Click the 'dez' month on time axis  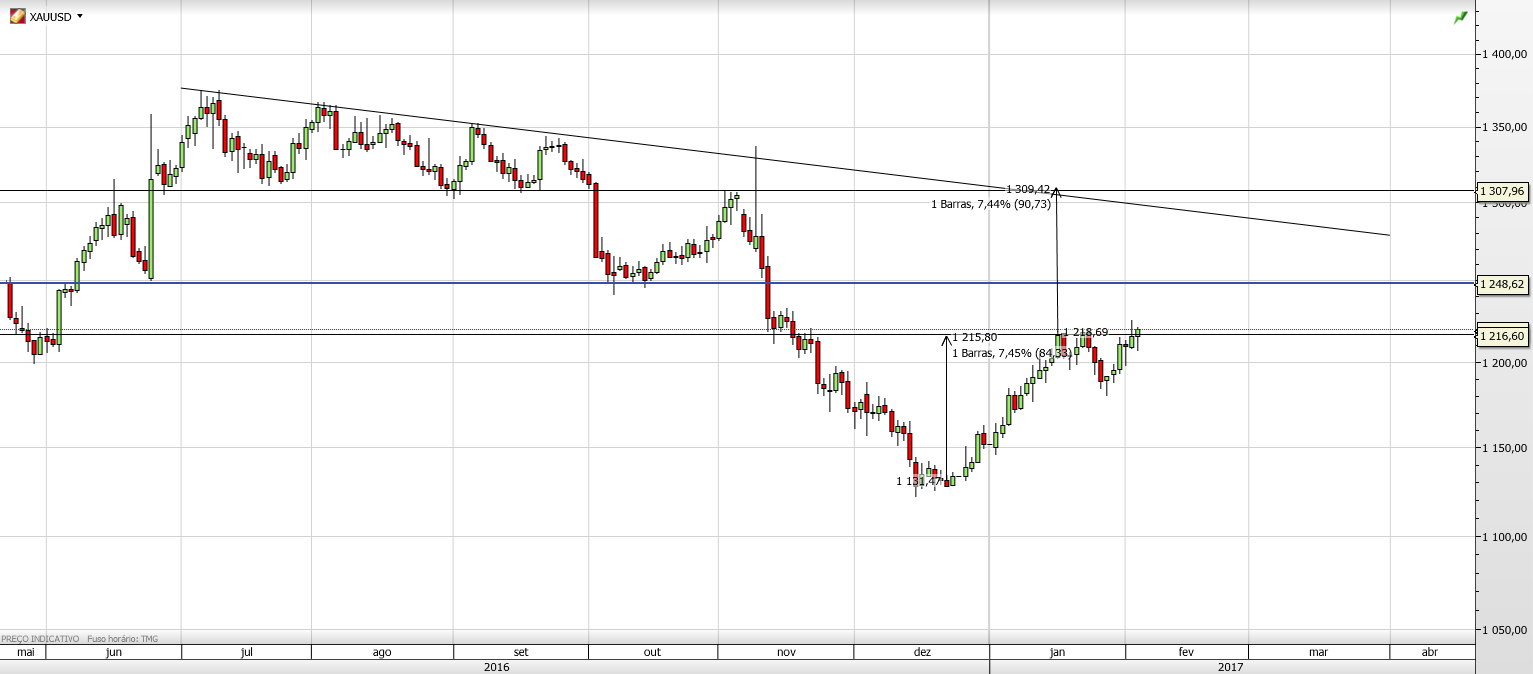(922, 652)
